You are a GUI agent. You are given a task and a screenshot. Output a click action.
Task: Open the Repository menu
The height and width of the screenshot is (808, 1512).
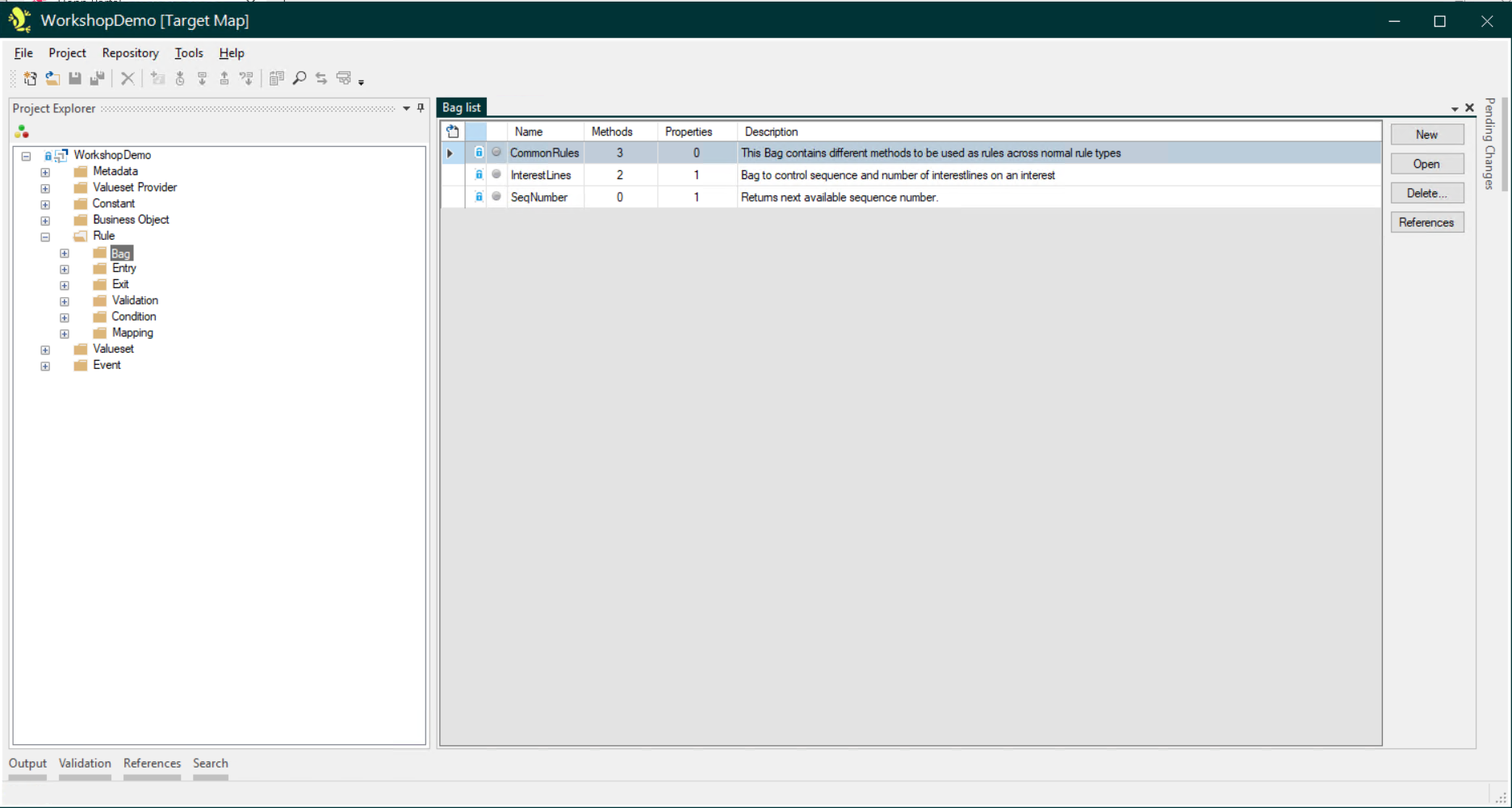pyautogui.click(x=130, y=53)
